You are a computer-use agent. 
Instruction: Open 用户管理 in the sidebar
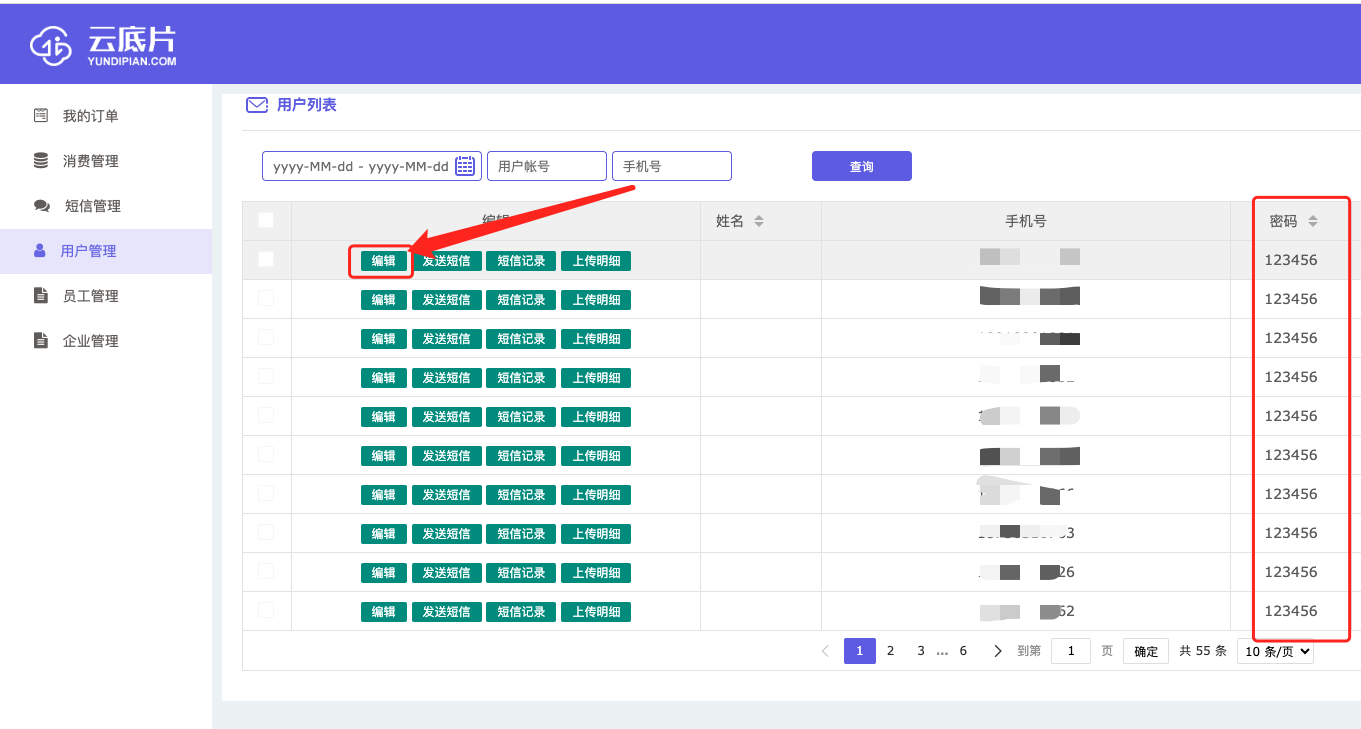pyautogui.click(x=88, y=251)
